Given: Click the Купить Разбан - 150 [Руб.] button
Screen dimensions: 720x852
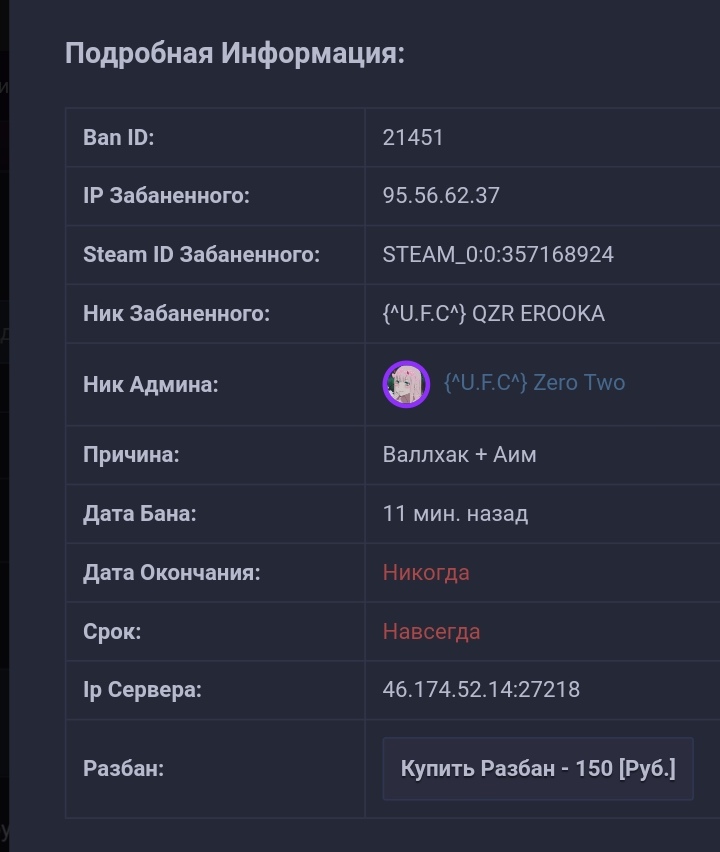Looking at the screenshot, I should (538, 768).
